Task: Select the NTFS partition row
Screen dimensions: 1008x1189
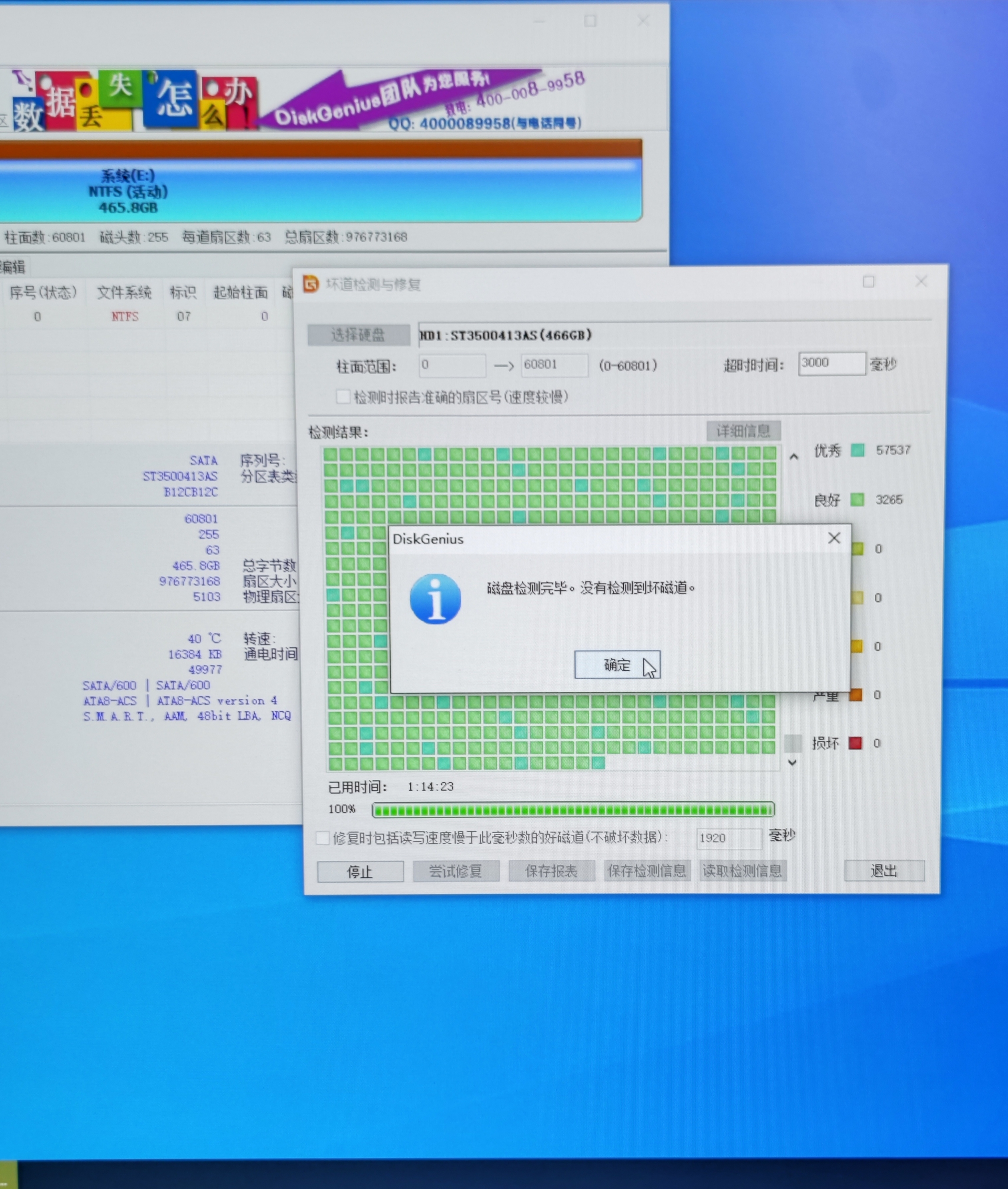Action: click(x=147, y=316)
